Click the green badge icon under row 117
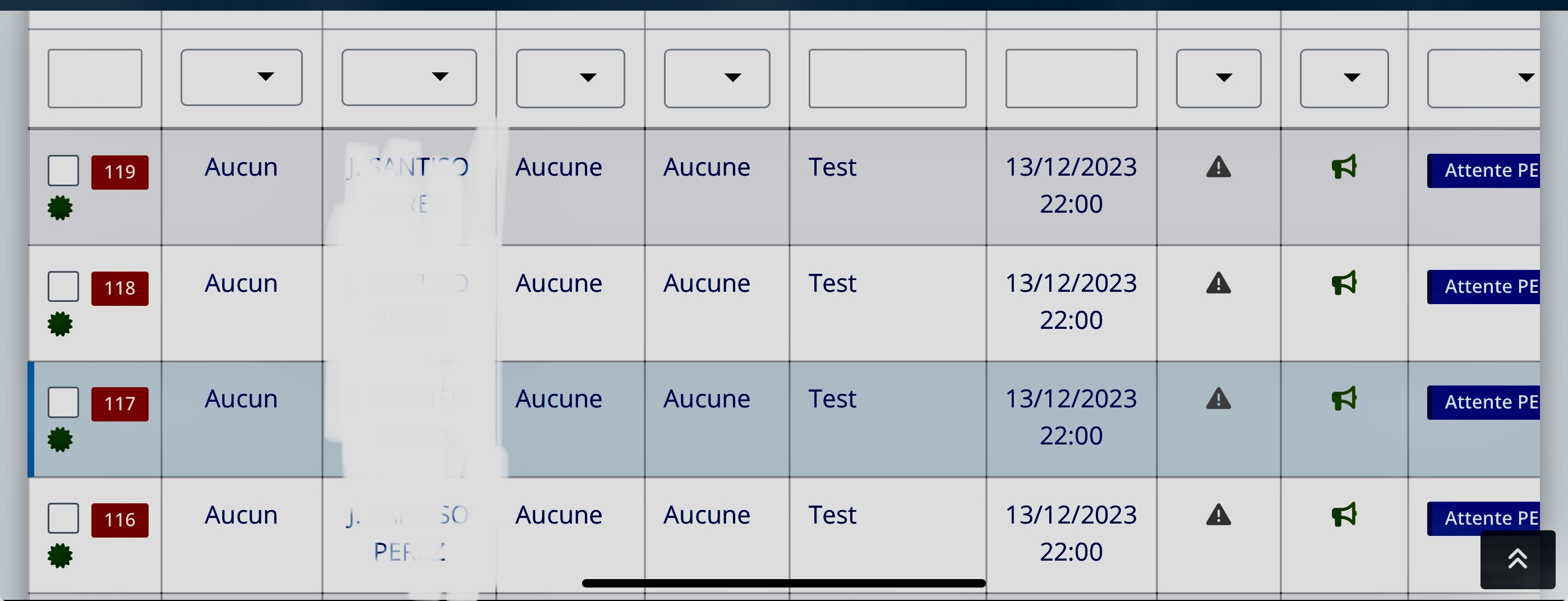Image resolution: width=1568 pixels, height=601 pixels. [60, 439]
